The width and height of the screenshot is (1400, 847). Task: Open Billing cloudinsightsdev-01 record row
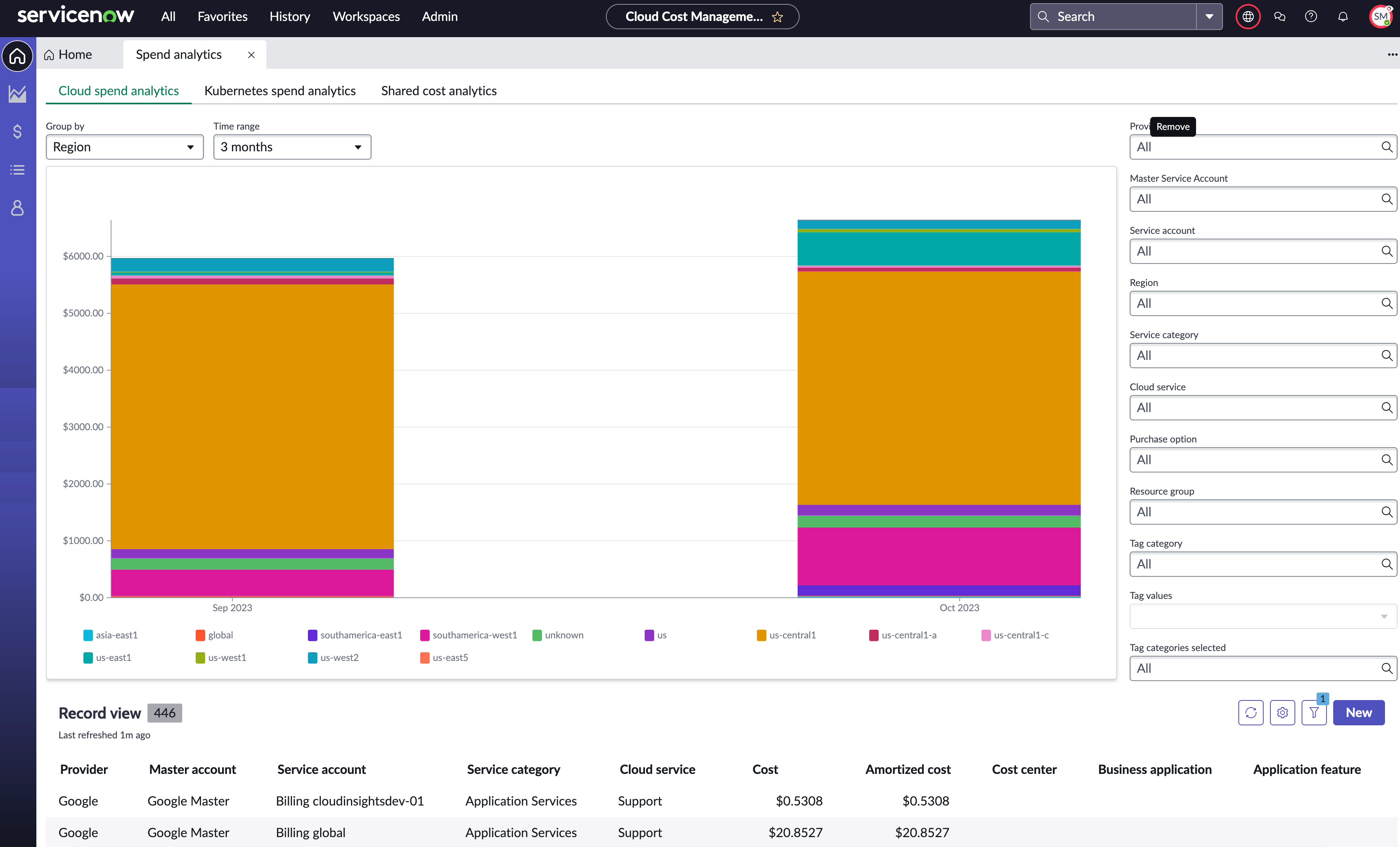pyautogui.click(x=721, y=801)
